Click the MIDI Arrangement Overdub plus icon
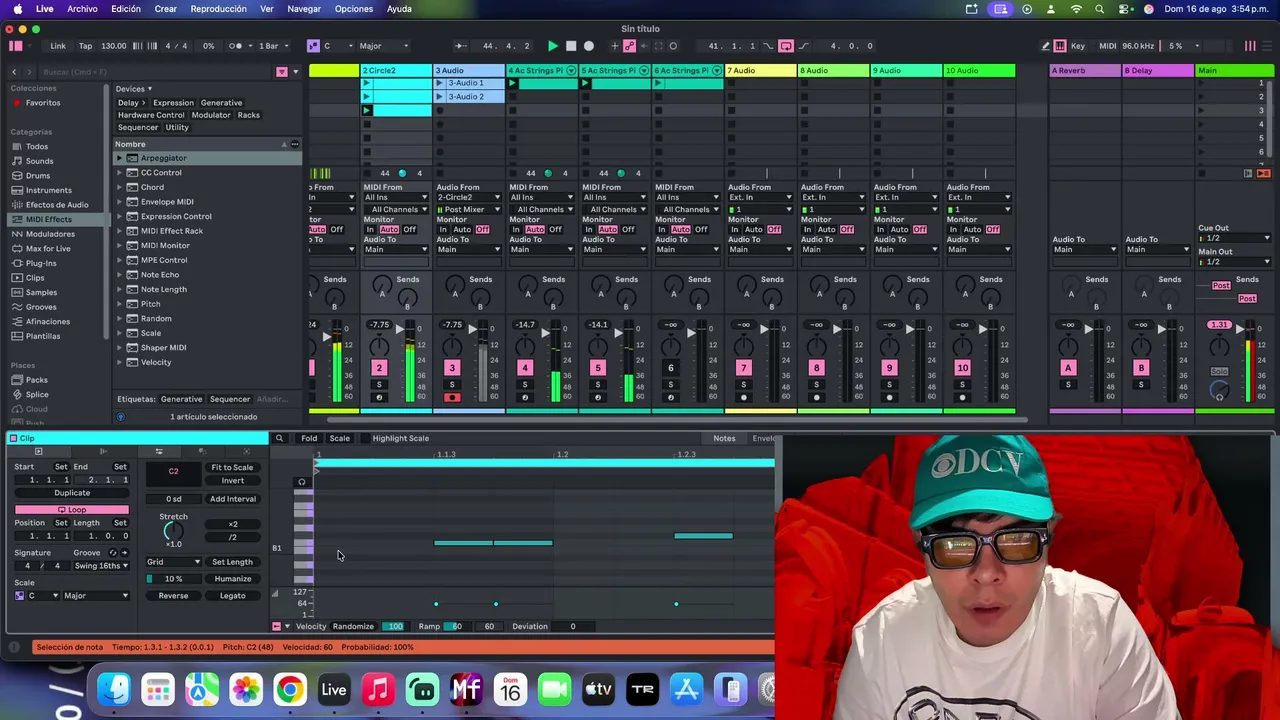Screen dimensions: 1280x720 click(x=614, y=46)
